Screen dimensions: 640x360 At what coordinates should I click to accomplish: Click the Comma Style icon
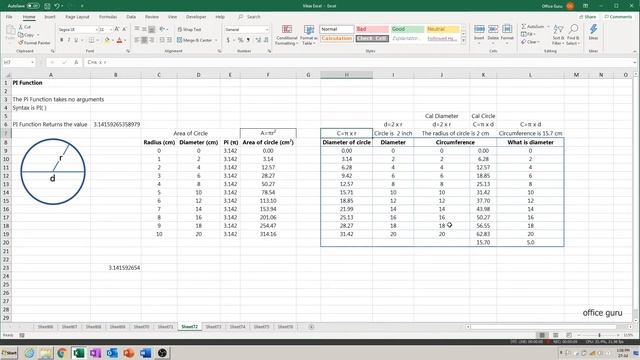(248, 40)
